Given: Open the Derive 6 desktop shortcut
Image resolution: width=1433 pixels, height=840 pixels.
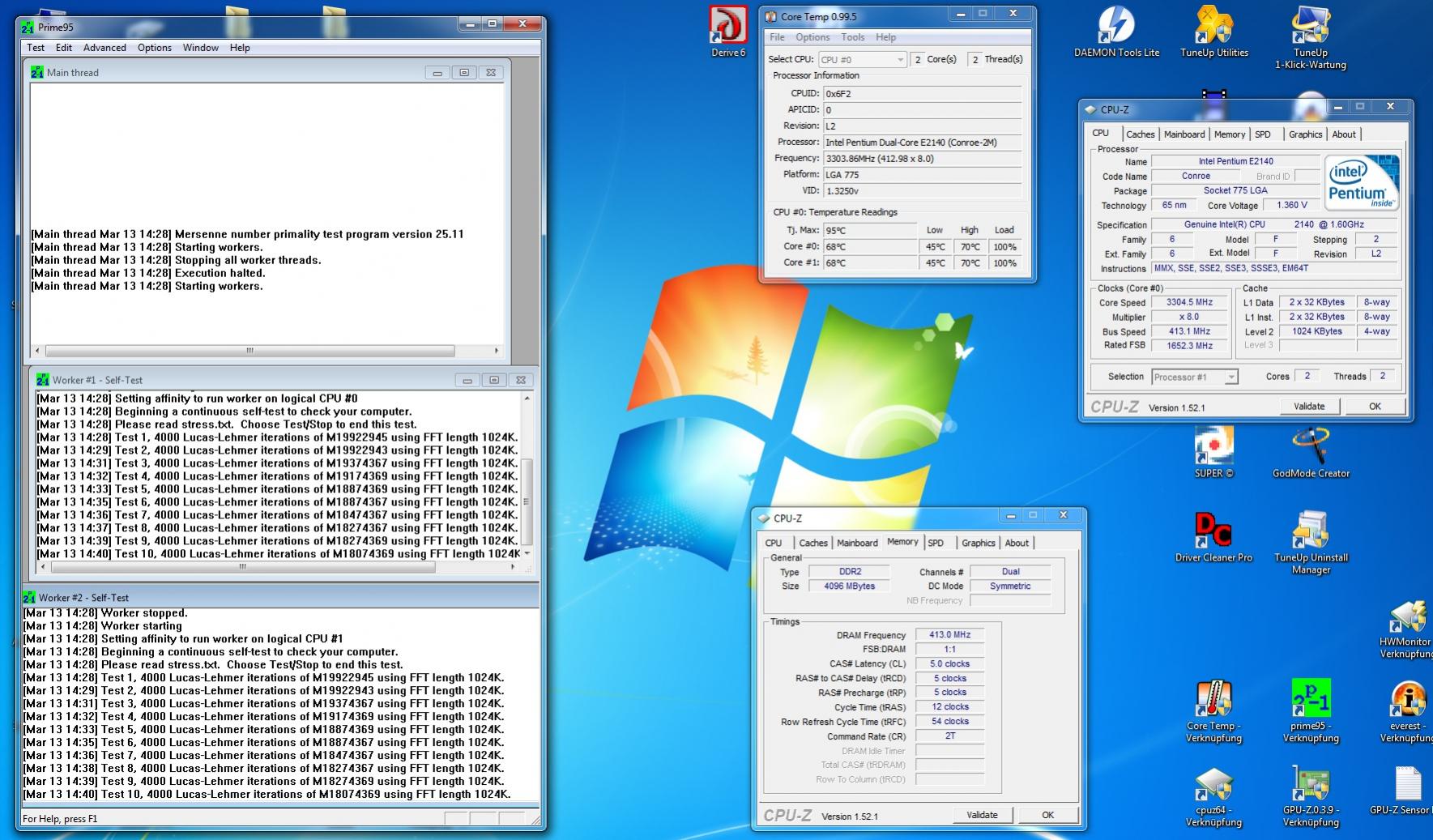Looking at the screenshot, I should point(727,32).
